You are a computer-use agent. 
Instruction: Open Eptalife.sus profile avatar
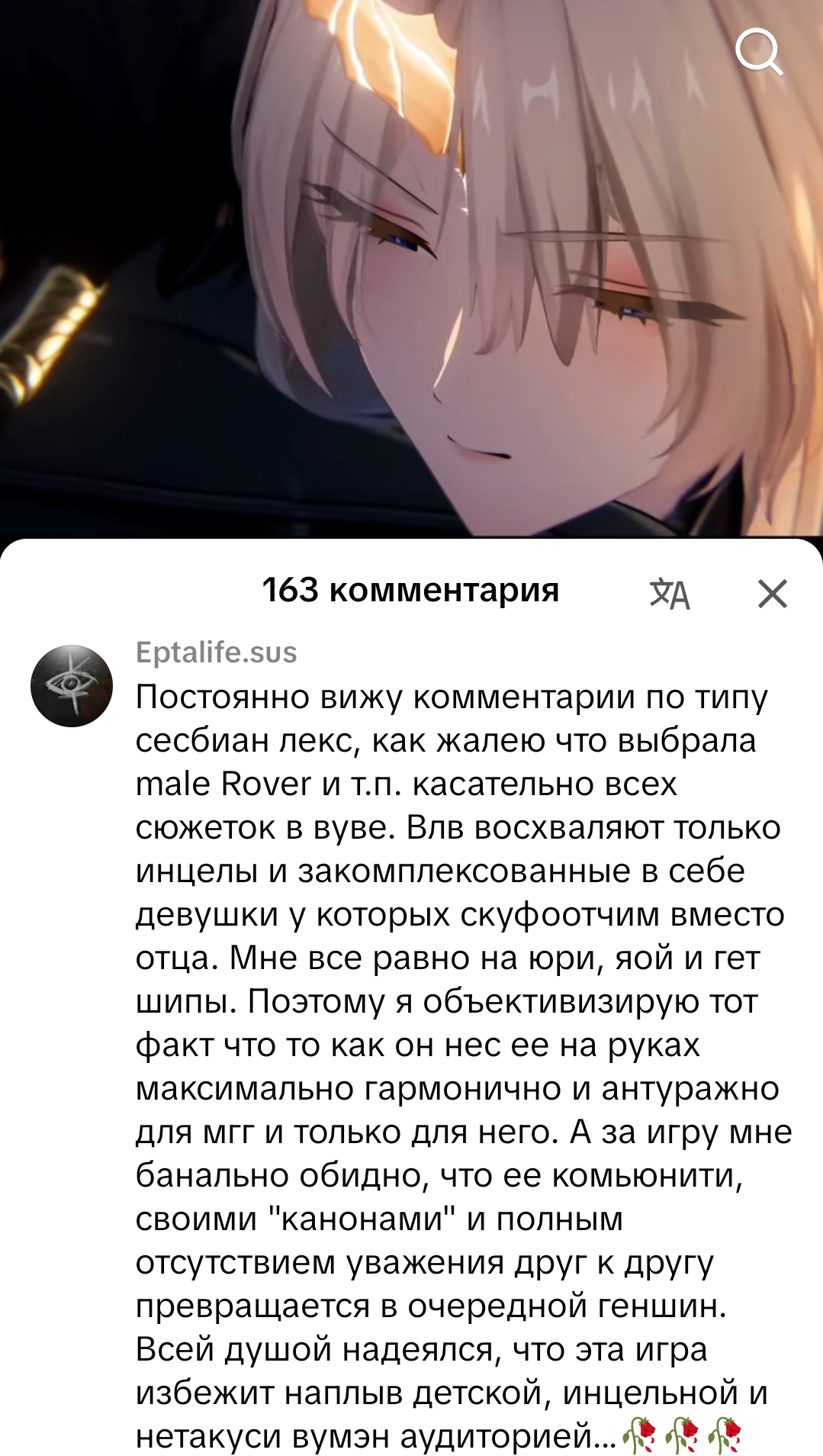[x=72, y=686]
